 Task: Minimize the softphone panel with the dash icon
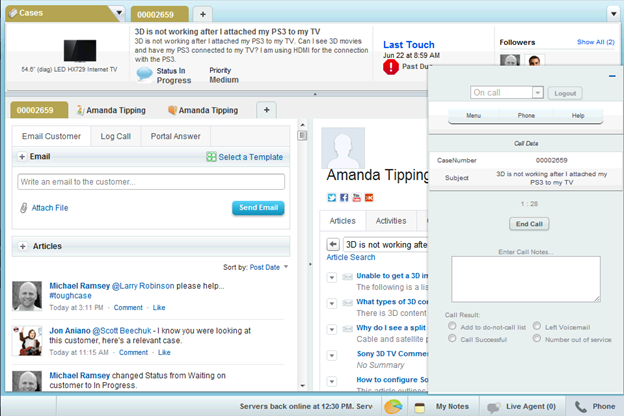pos(612,76)
